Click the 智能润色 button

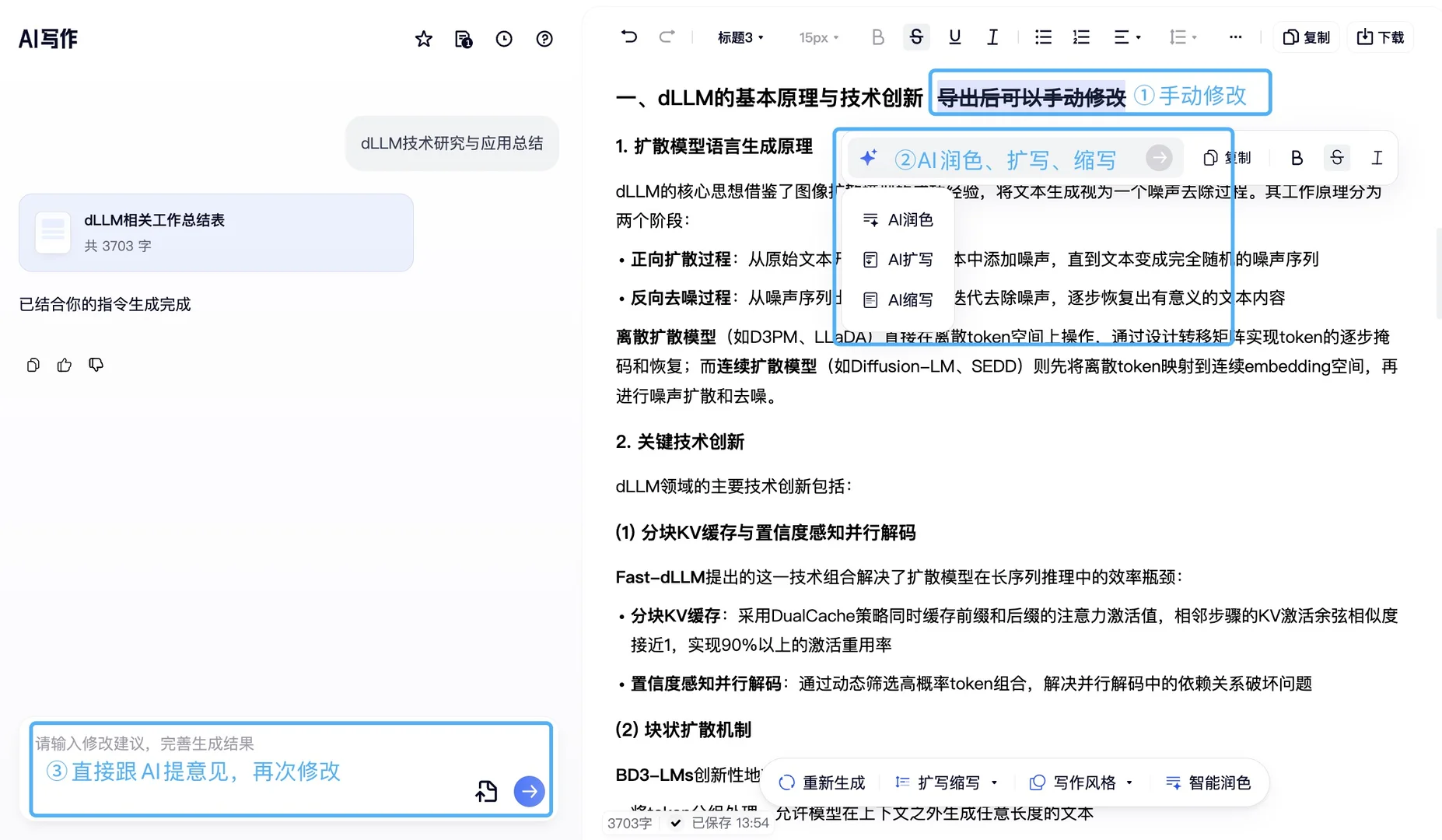click(x=1208, y=782)
